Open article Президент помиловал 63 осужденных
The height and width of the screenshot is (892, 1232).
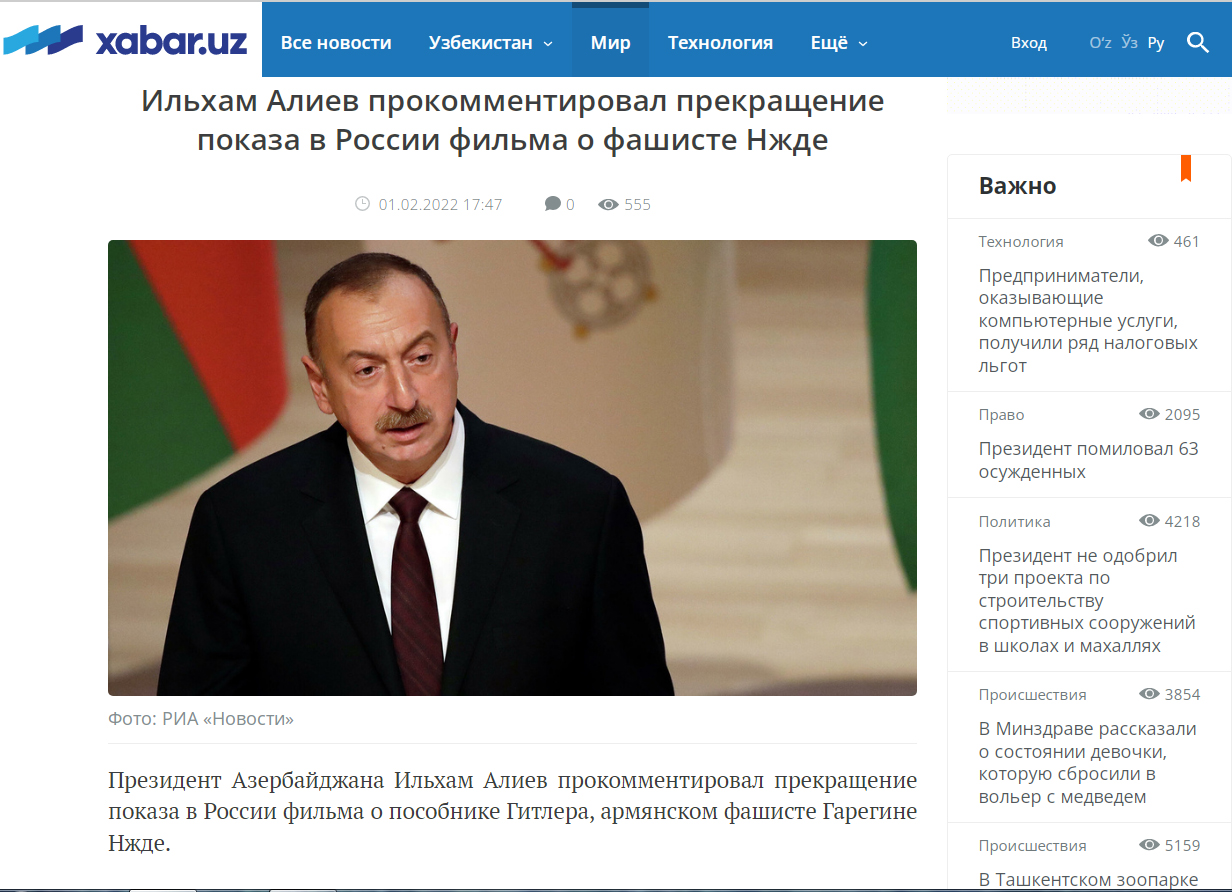[x=1088, y=460]
